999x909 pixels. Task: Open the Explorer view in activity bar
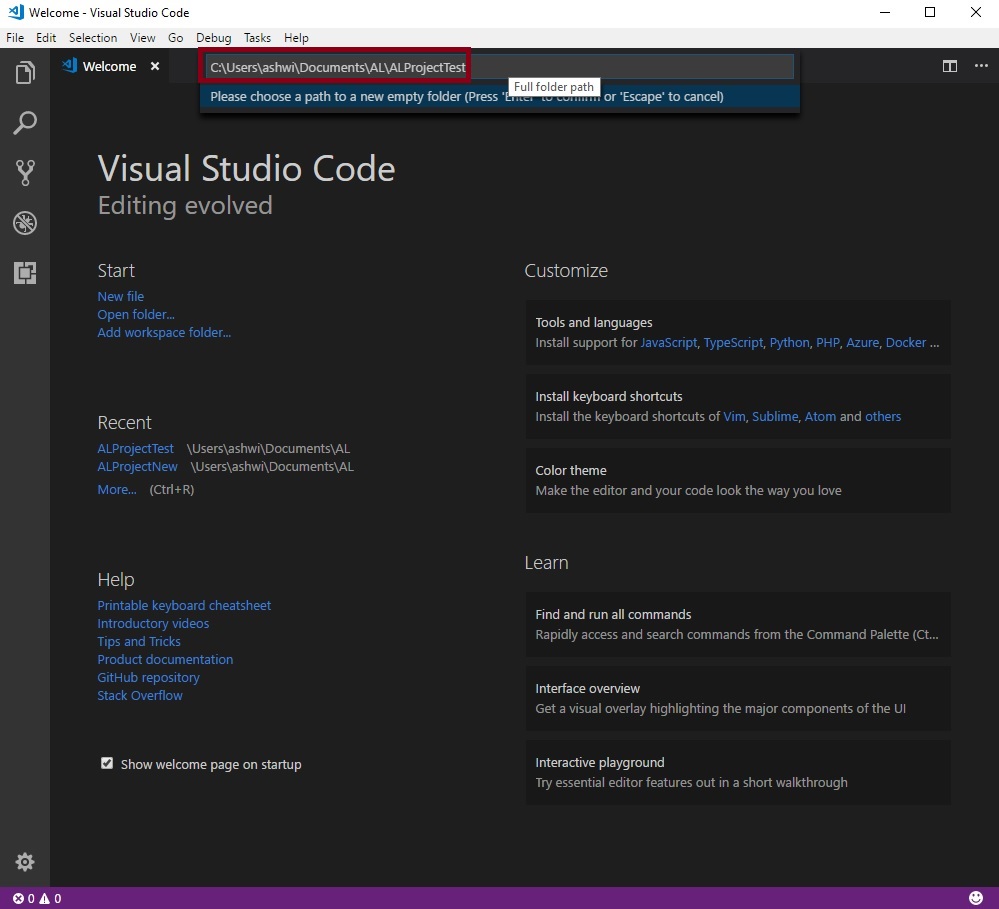coord(25,73)
